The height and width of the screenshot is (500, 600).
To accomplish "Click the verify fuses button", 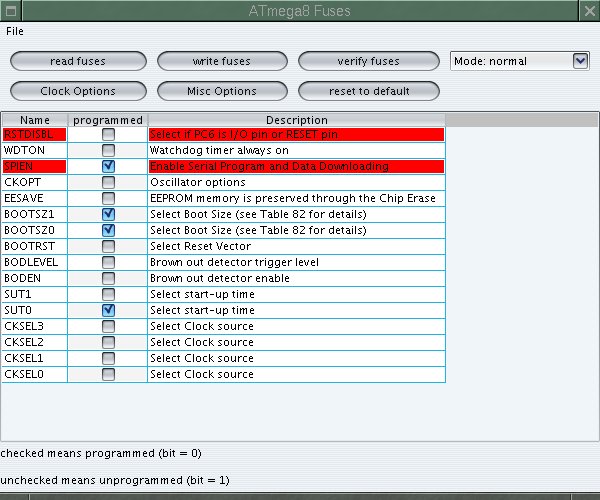I will pos(369,61).
